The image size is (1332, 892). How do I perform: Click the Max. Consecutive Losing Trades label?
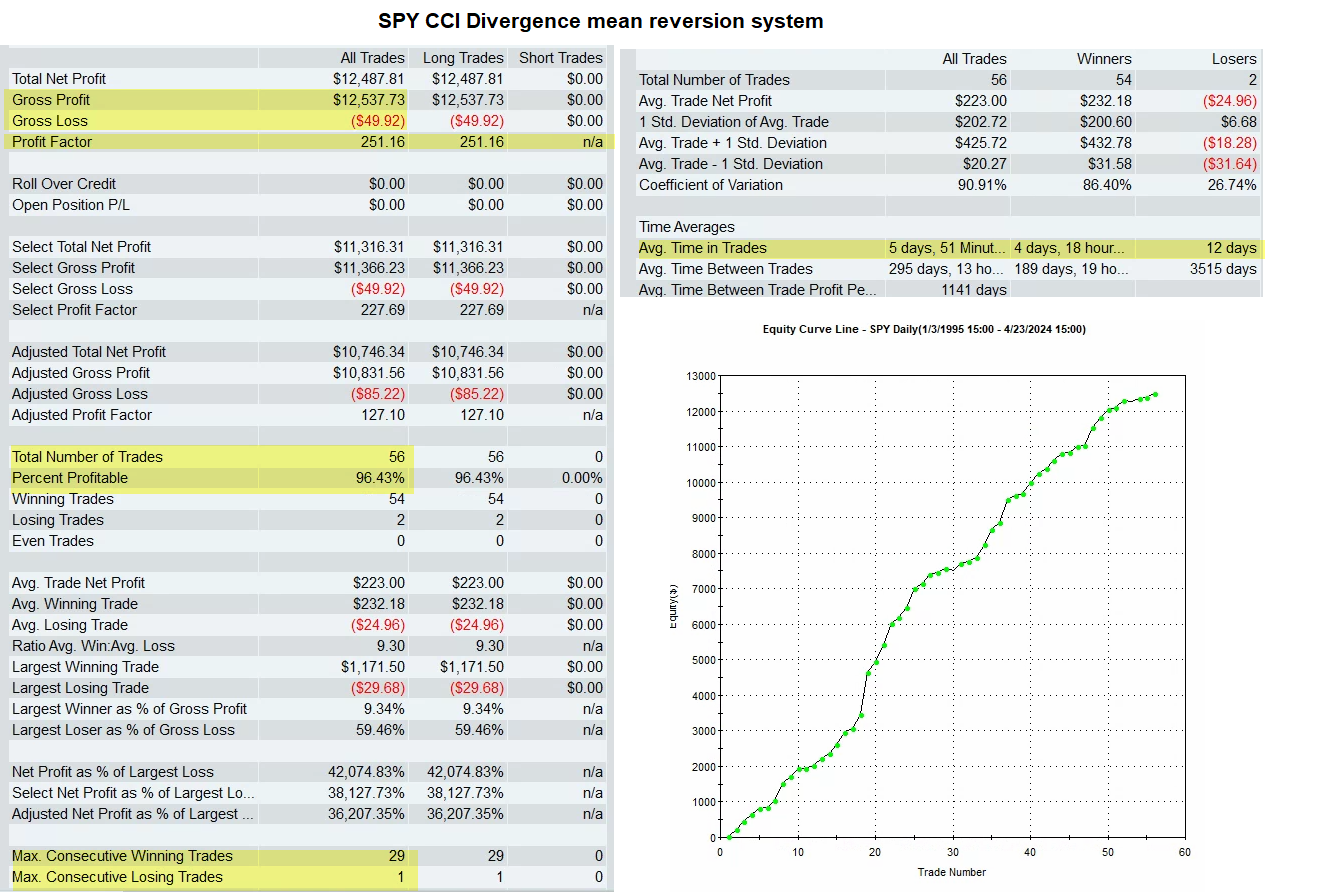point(117,877)
